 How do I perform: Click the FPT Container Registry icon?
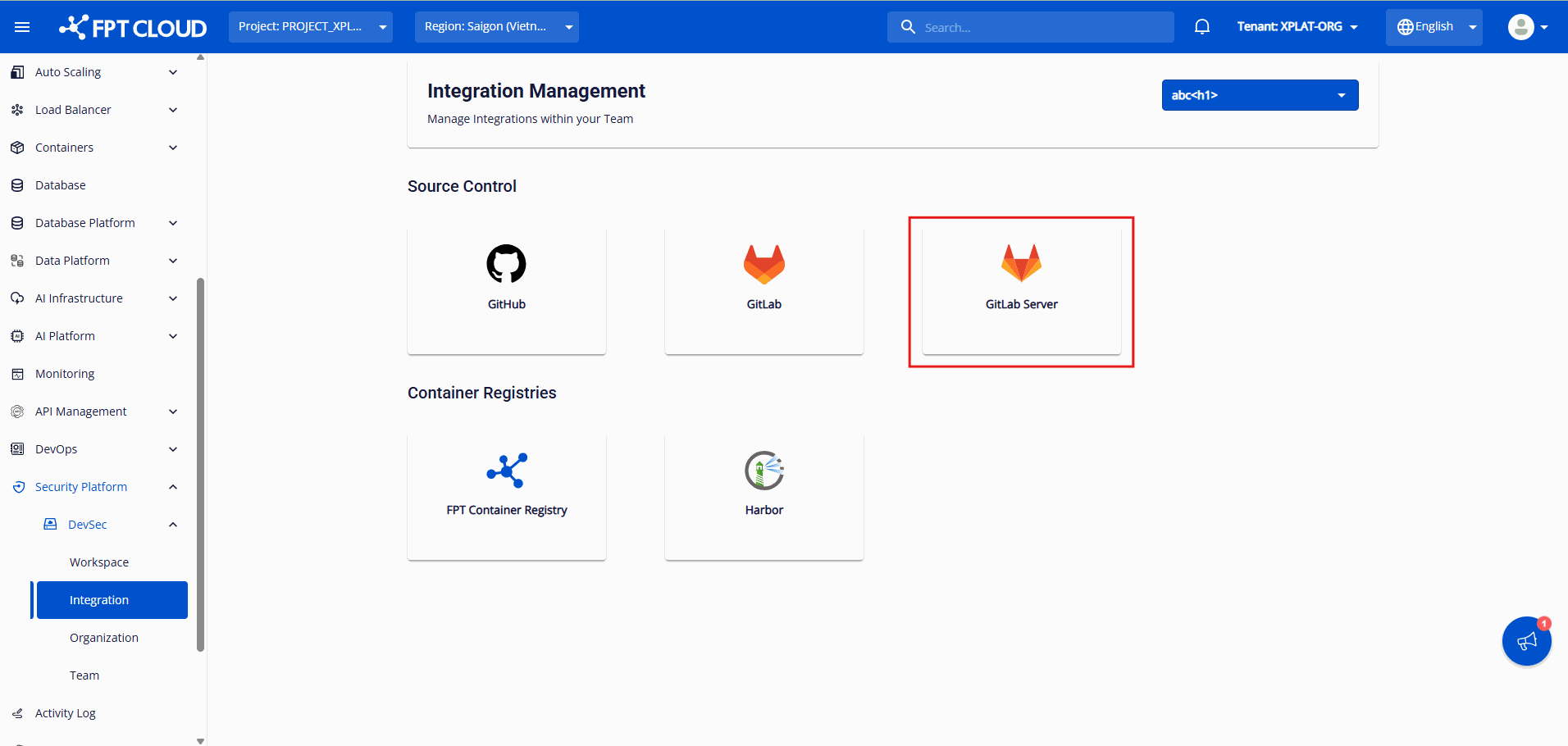coord(507,471)
